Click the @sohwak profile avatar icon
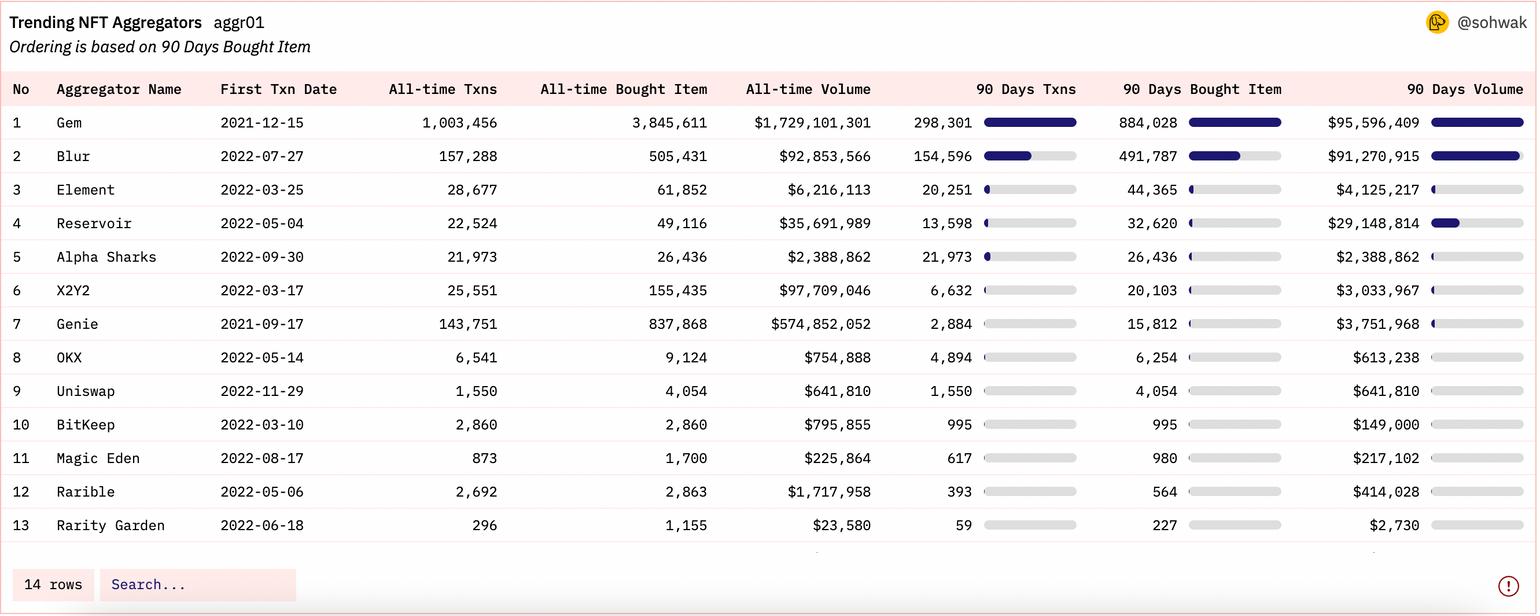Screen dimensions: 1540x616 (1437, 22)
